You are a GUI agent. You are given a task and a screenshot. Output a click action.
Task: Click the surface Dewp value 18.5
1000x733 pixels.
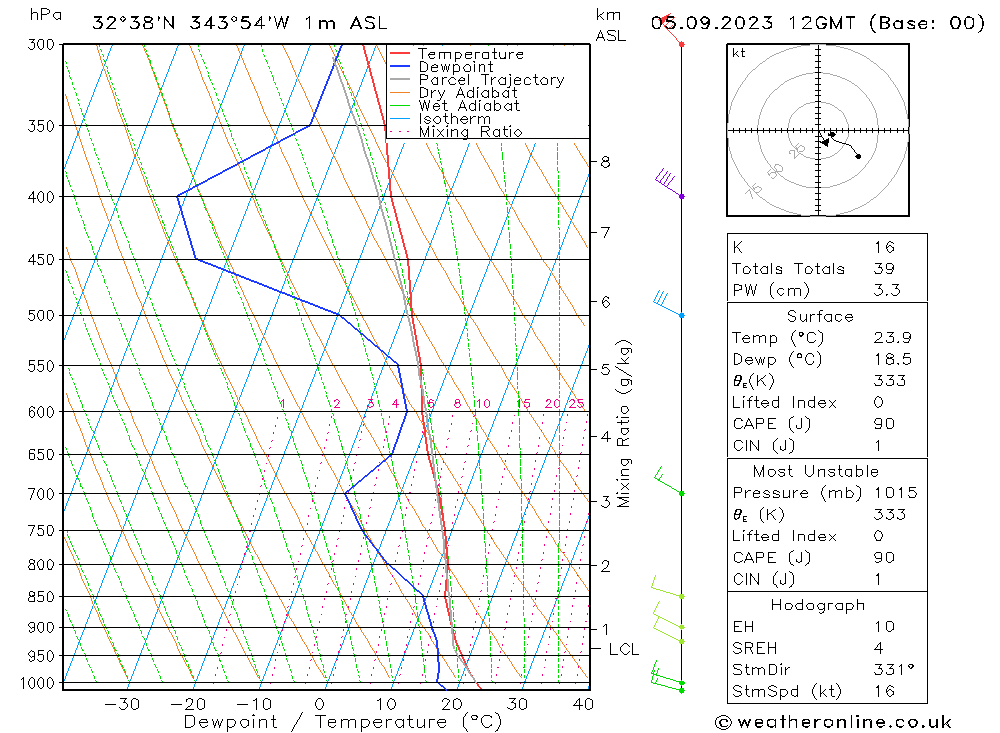click(892, 360)
